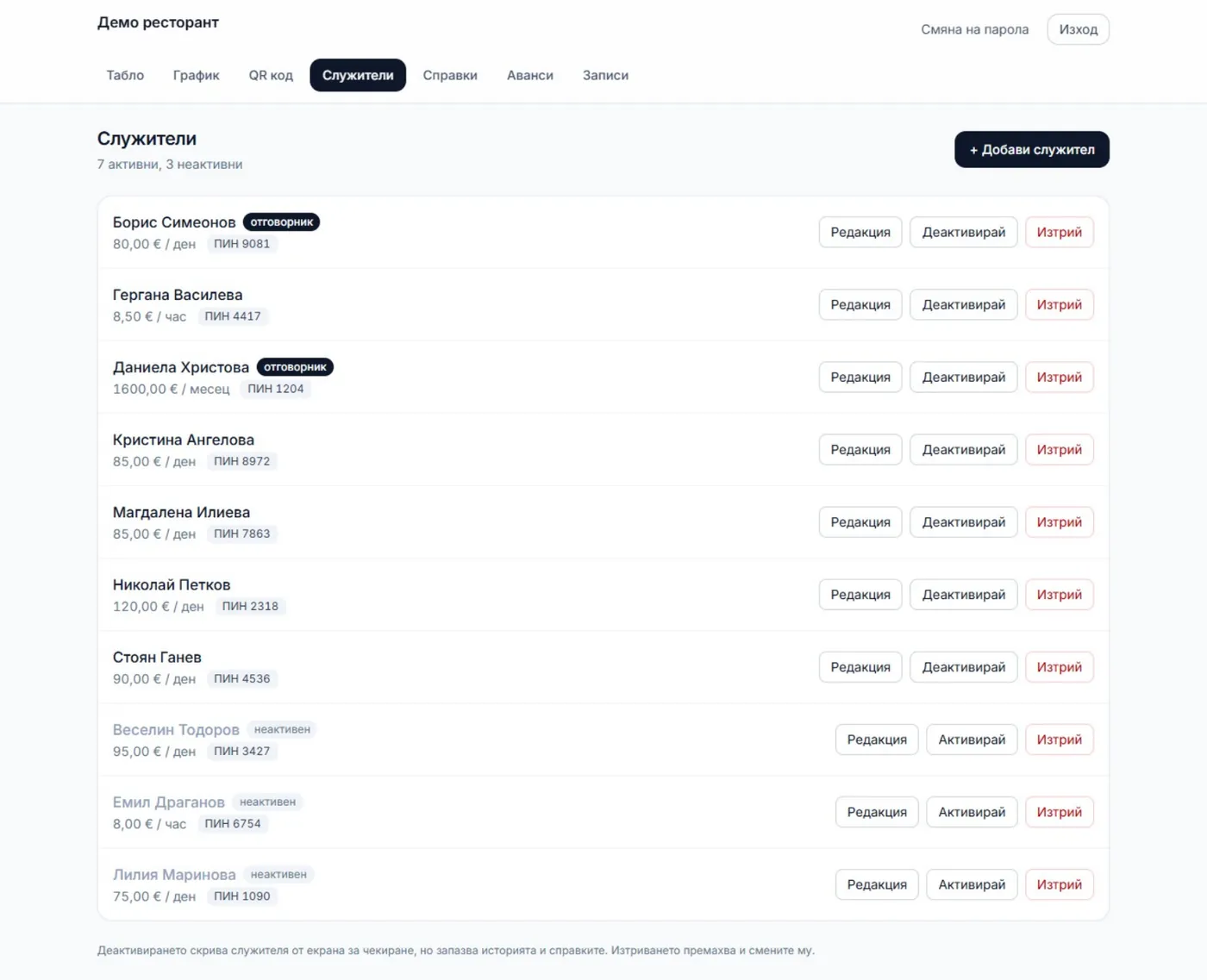Edit Веселин Тодоров
The image size is (1207, 980).
pyautogui.click(x=877, y=739)
